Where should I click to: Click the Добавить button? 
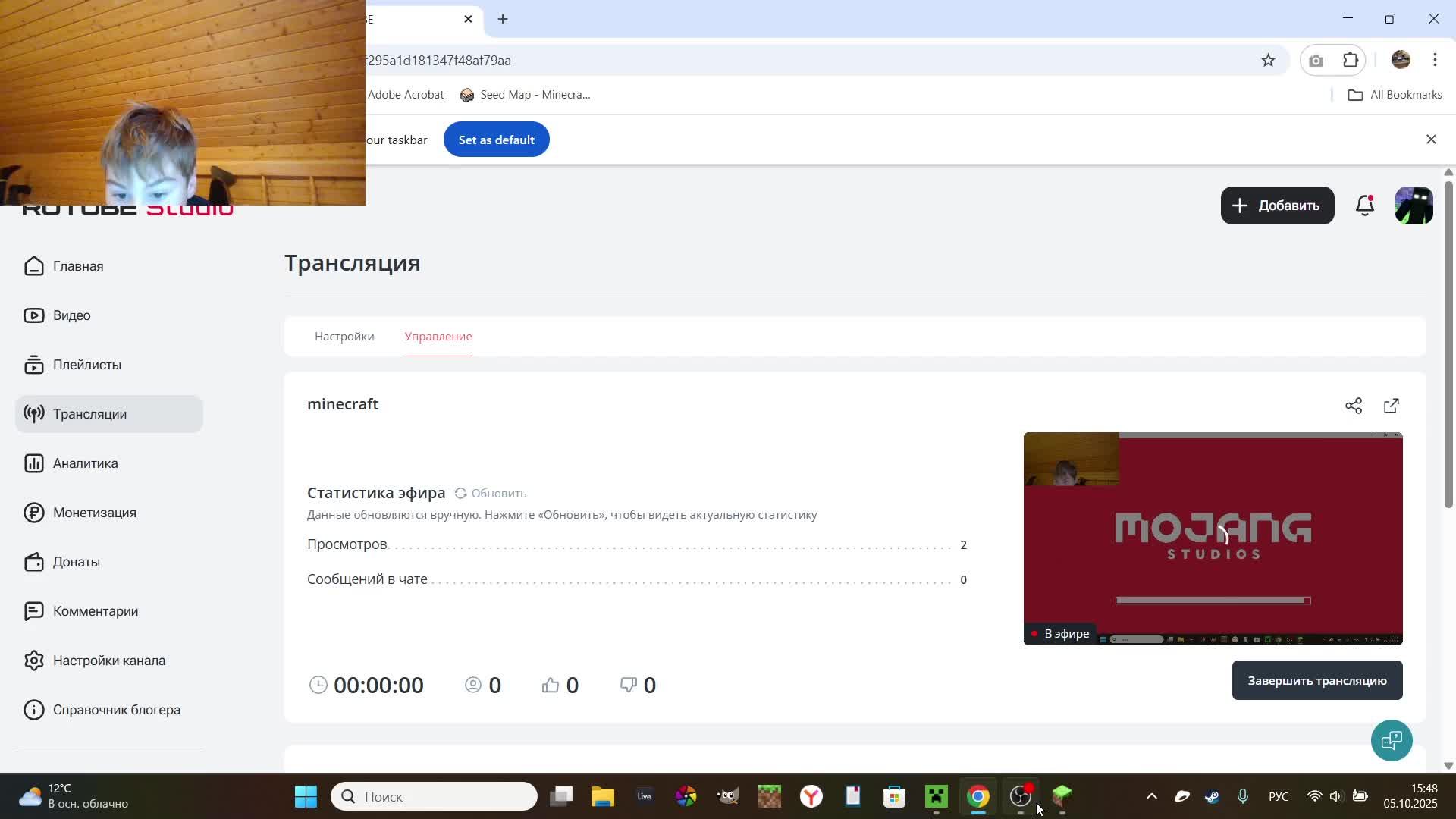(1277, 206)
